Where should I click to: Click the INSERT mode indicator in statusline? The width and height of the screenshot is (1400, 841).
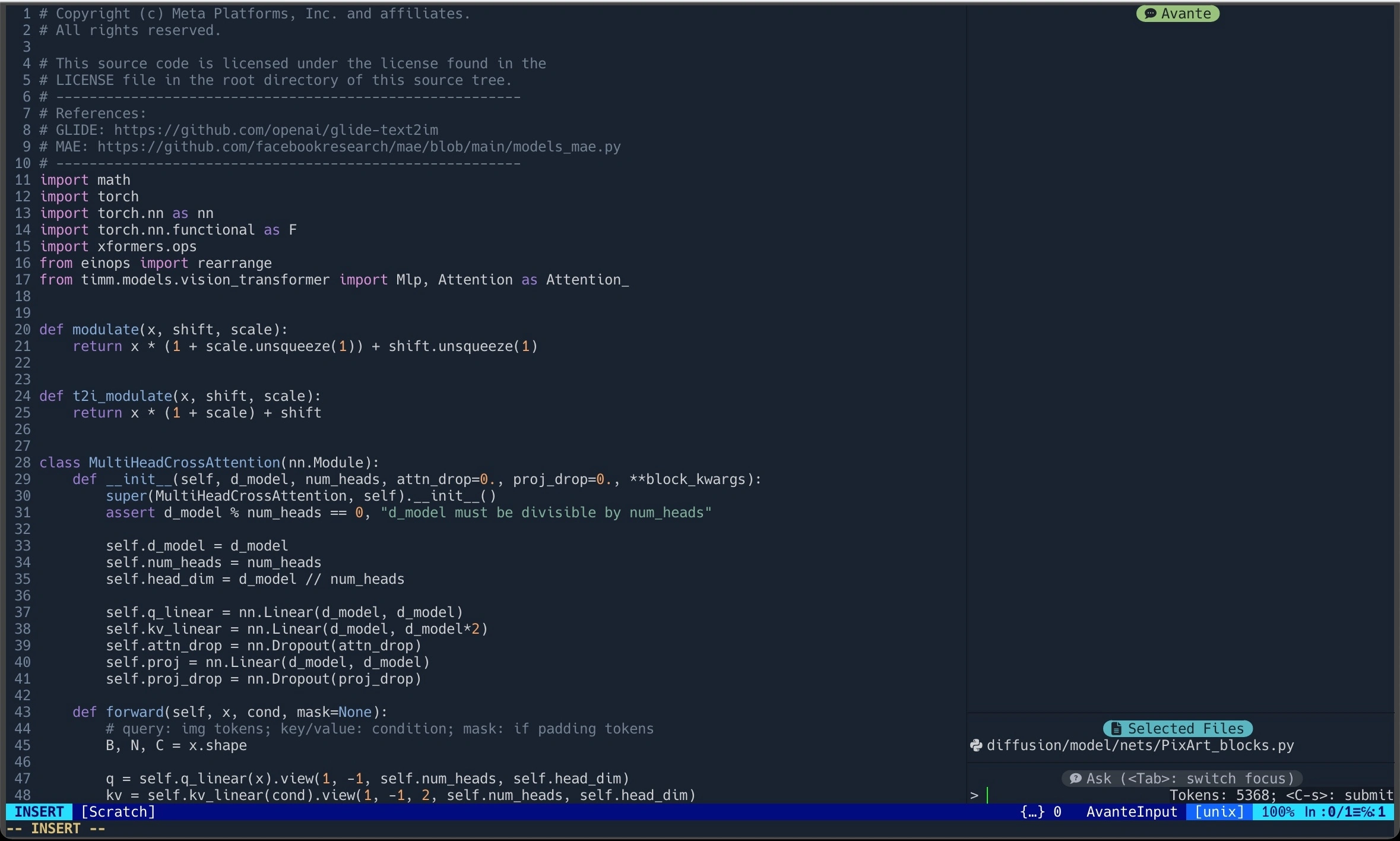click(x=39, y=812)
